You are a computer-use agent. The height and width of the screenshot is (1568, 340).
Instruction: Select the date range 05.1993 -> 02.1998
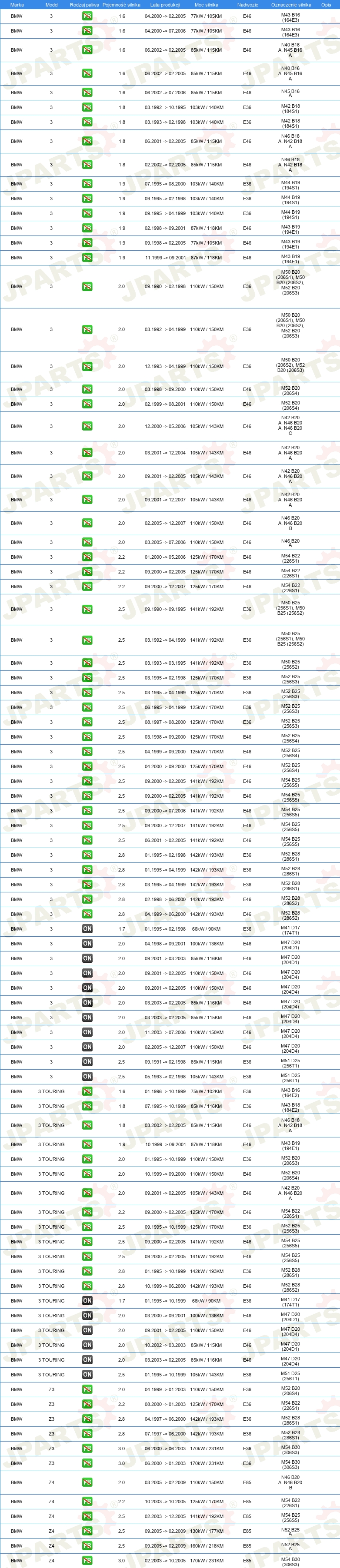coord(165,1077)
